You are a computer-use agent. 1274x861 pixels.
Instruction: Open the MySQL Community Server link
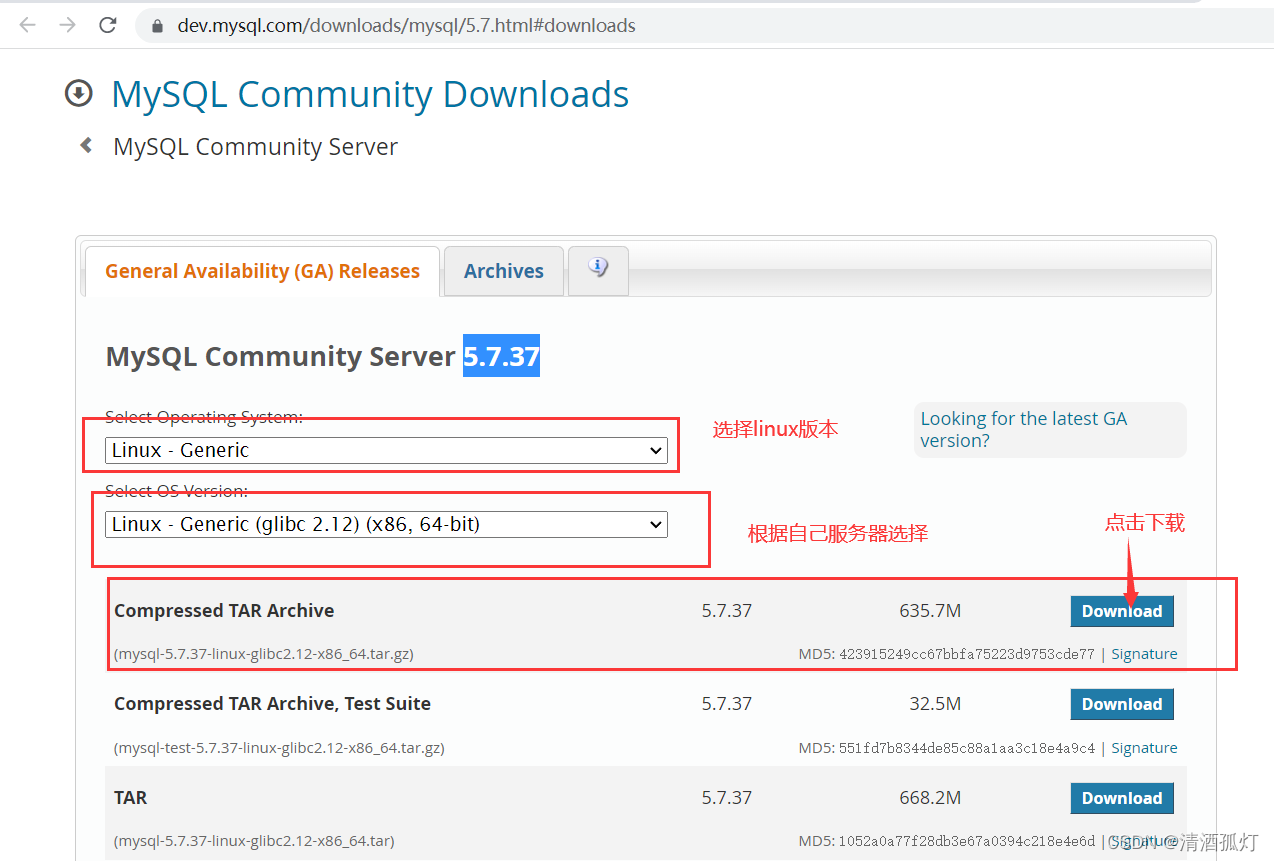pyautogui.click(x=255, y=147)
